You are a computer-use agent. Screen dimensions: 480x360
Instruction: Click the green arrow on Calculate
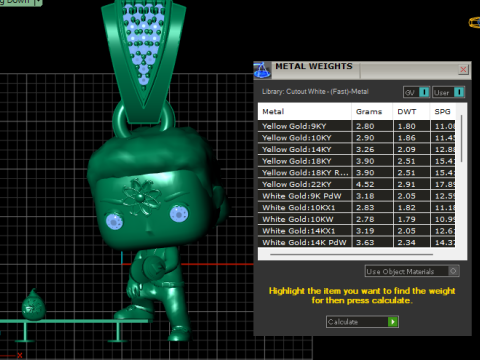(x=393, y=322)
